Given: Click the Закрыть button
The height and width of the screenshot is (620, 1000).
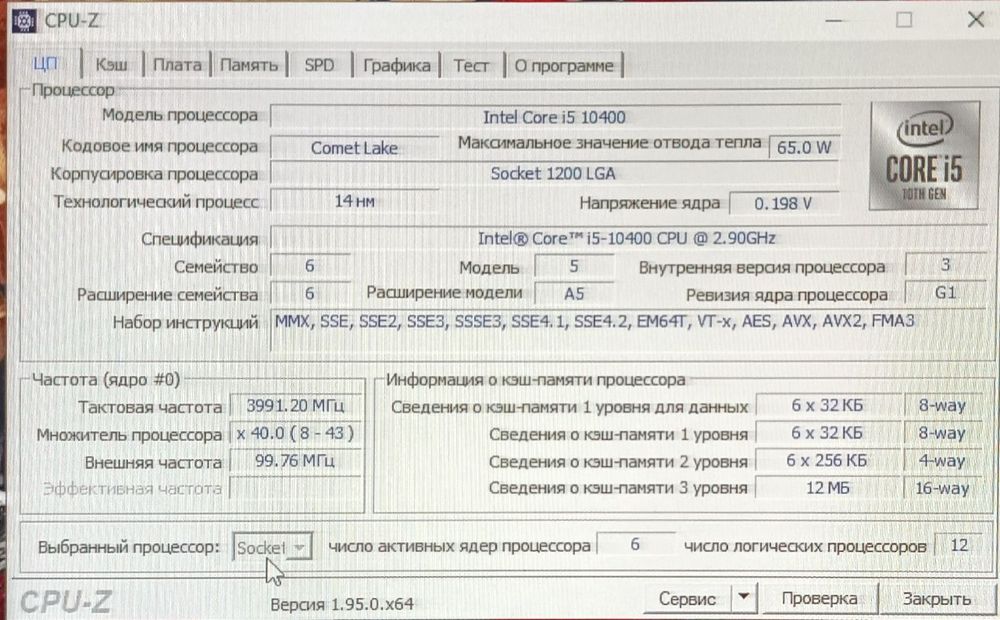Looking at the screenshot, I should [x=936, y=598].
